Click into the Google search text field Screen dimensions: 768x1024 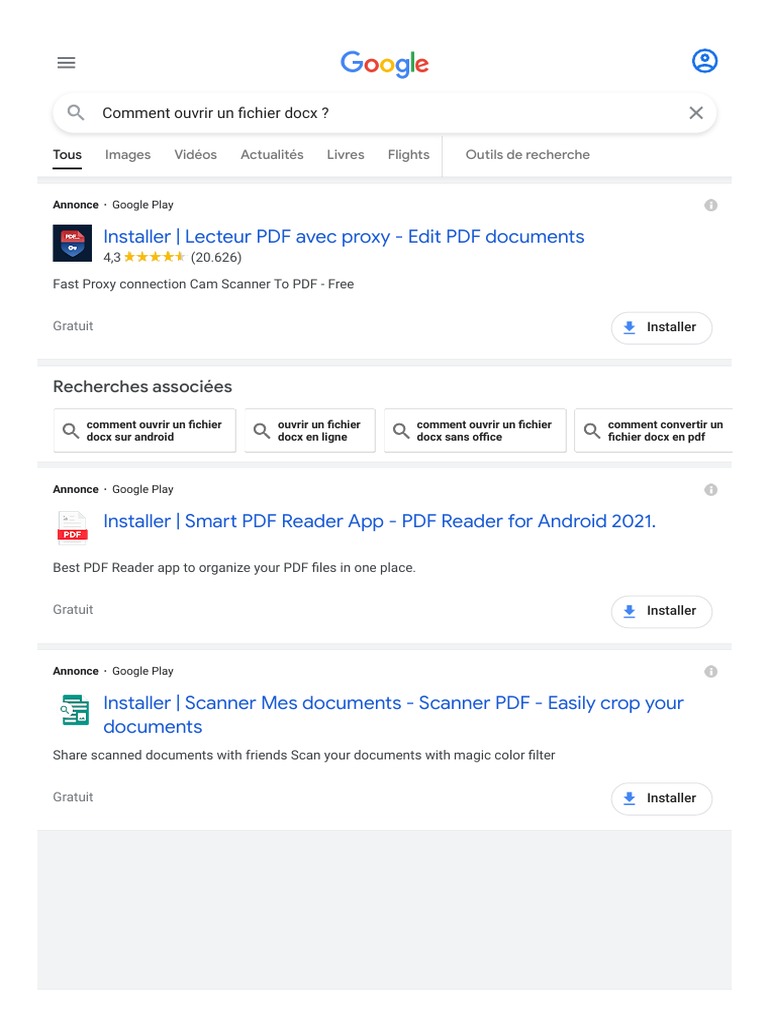[380, 113]
